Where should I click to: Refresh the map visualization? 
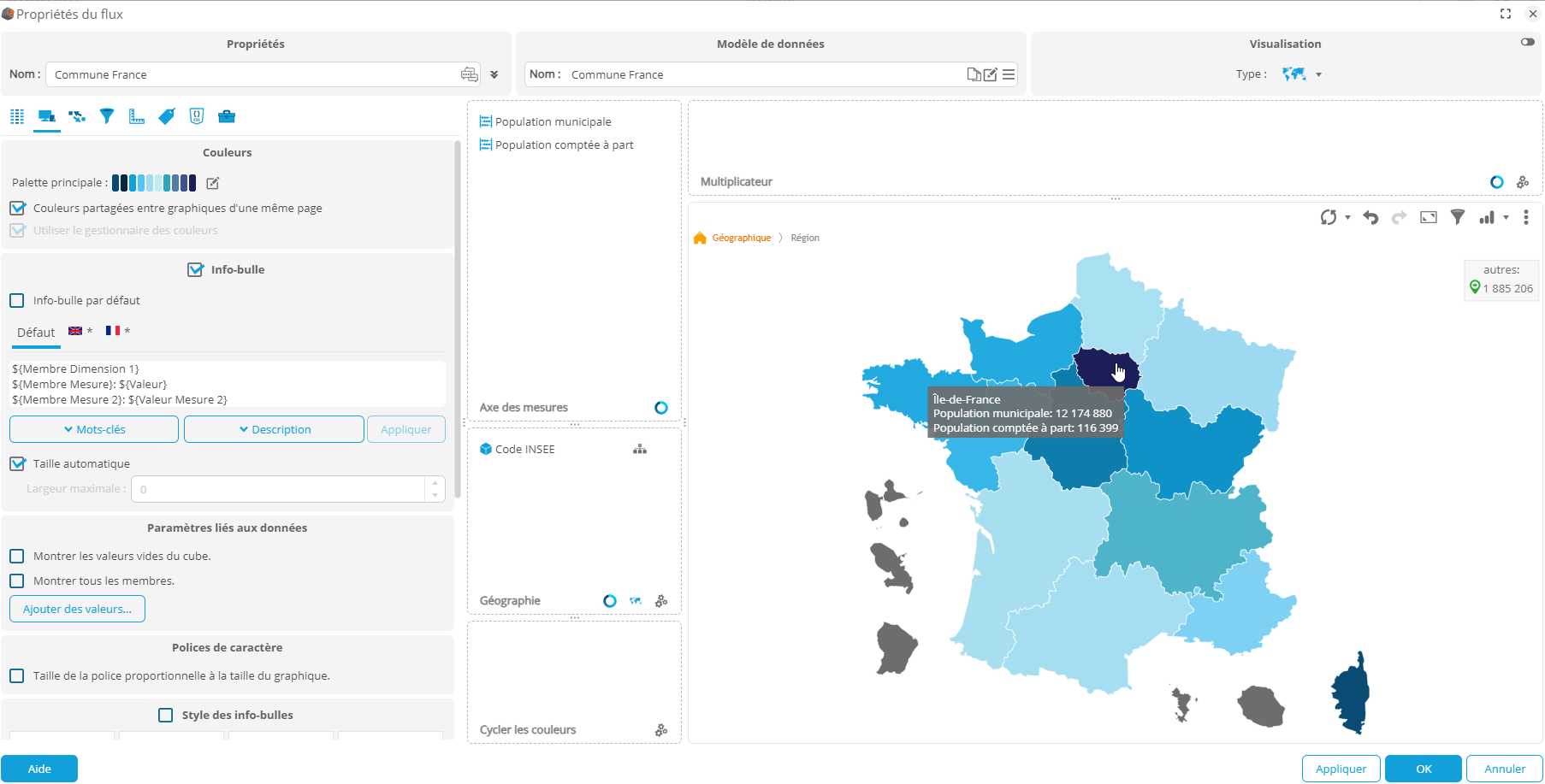[x=1329, y=217]
